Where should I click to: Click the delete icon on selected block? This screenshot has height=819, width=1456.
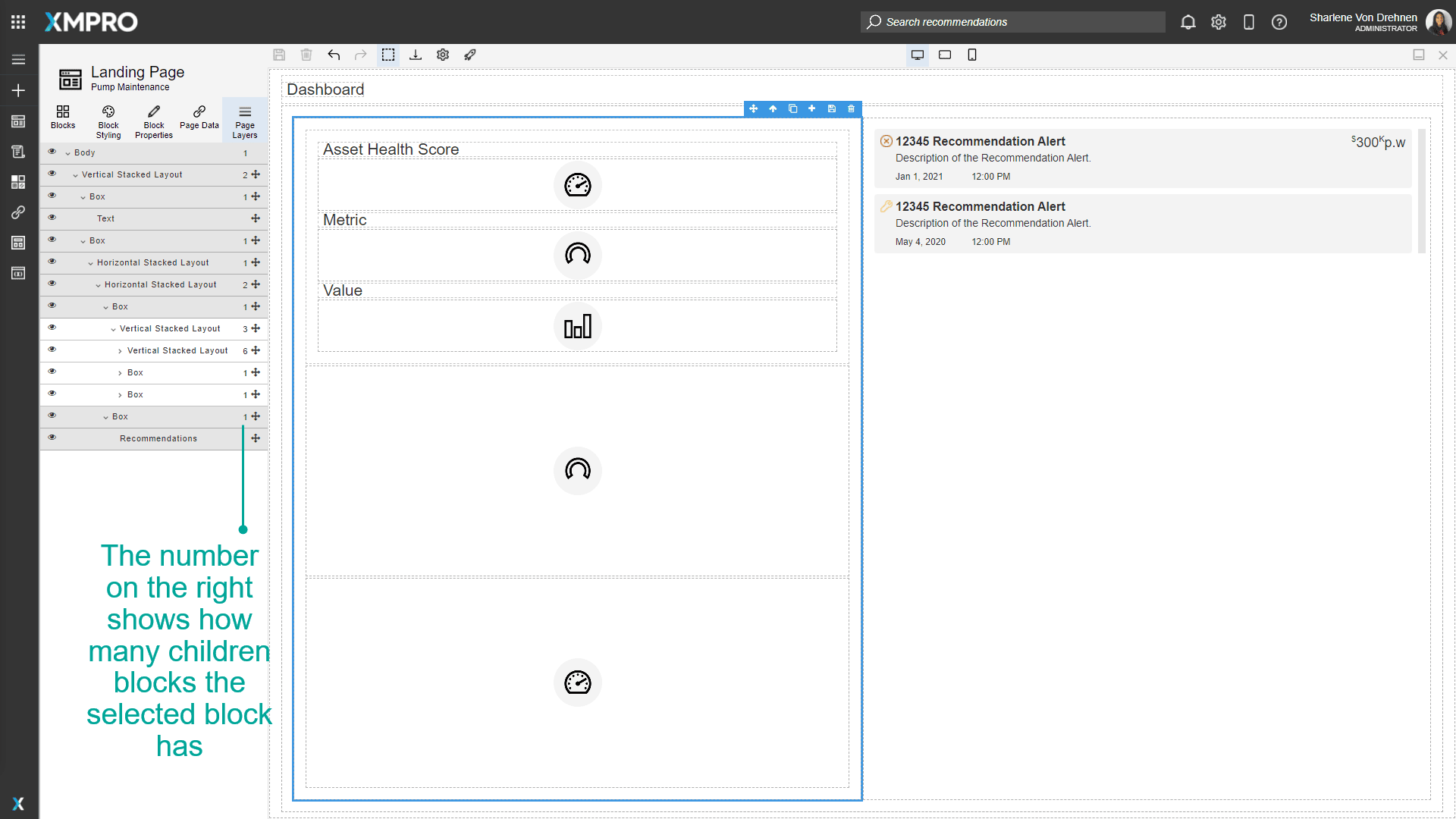tap(851, 108)
